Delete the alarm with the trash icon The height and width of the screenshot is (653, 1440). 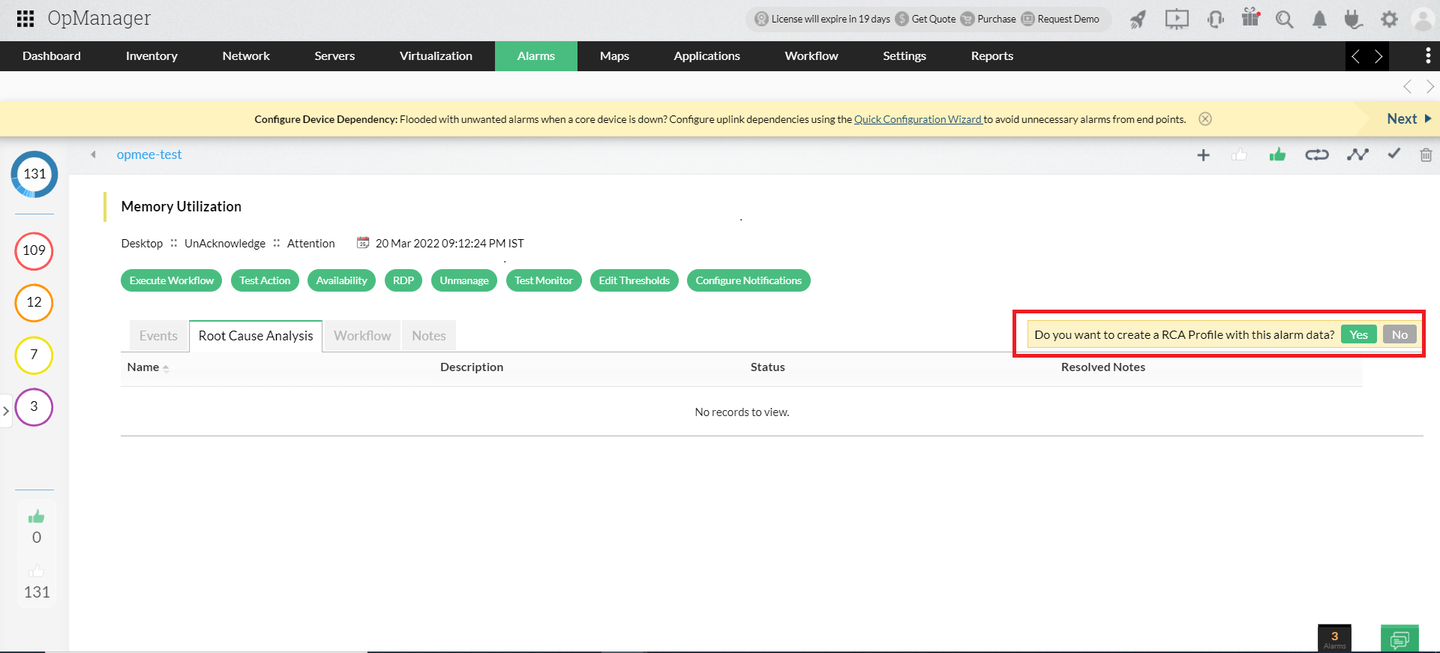point(1426,155)
